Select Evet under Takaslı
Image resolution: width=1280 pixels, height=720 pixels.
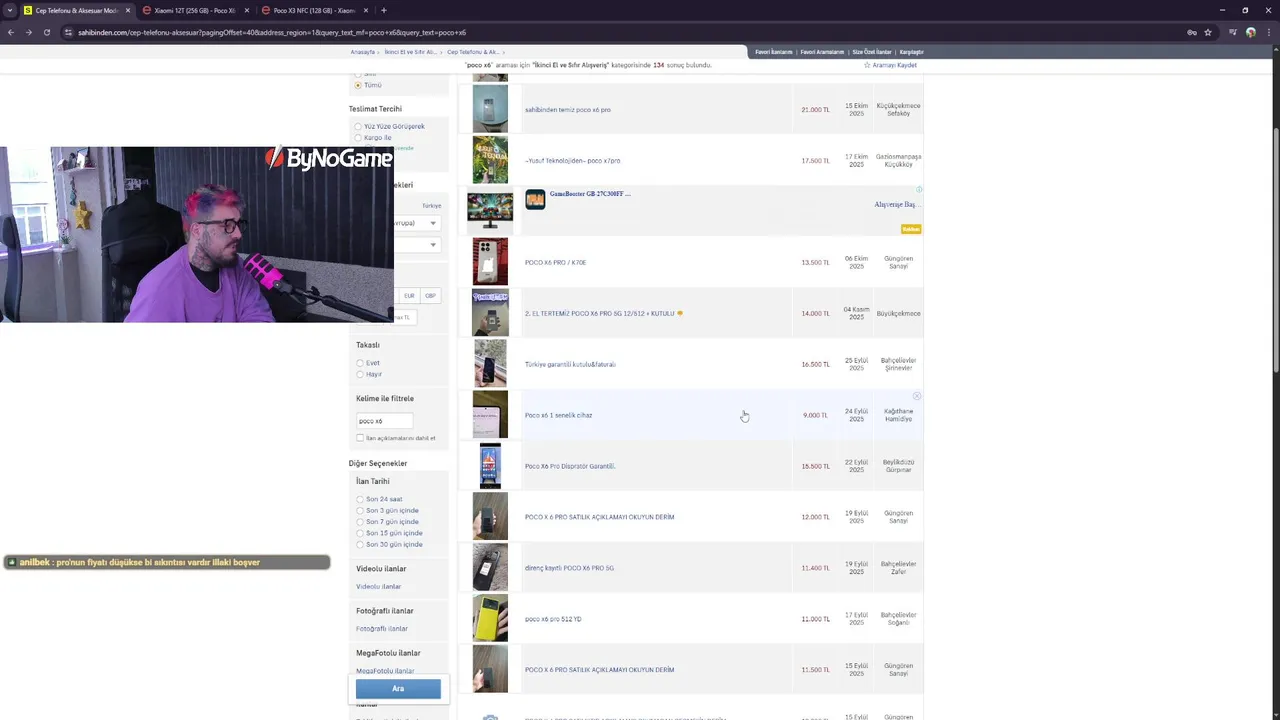pos(360,363)
